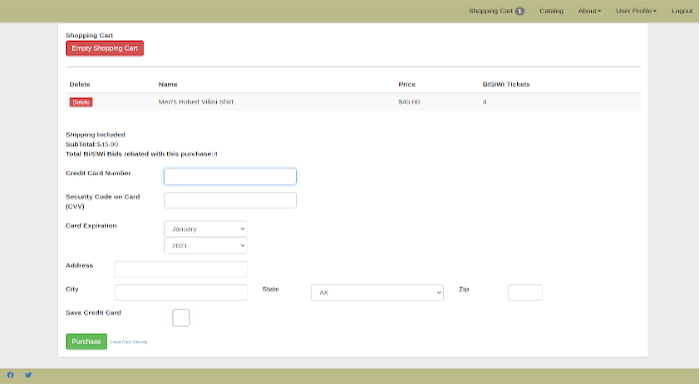Expand the About menu in navbar
Image resolution: width=700 pixels, height=385 pixels.
pos(589,11)
